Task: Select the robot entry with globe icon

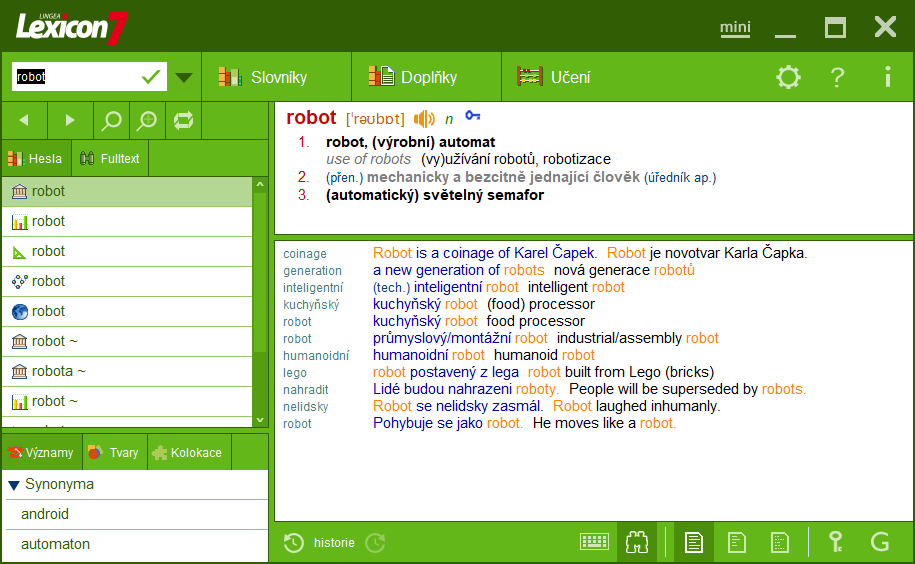Action: coord(127,311)
